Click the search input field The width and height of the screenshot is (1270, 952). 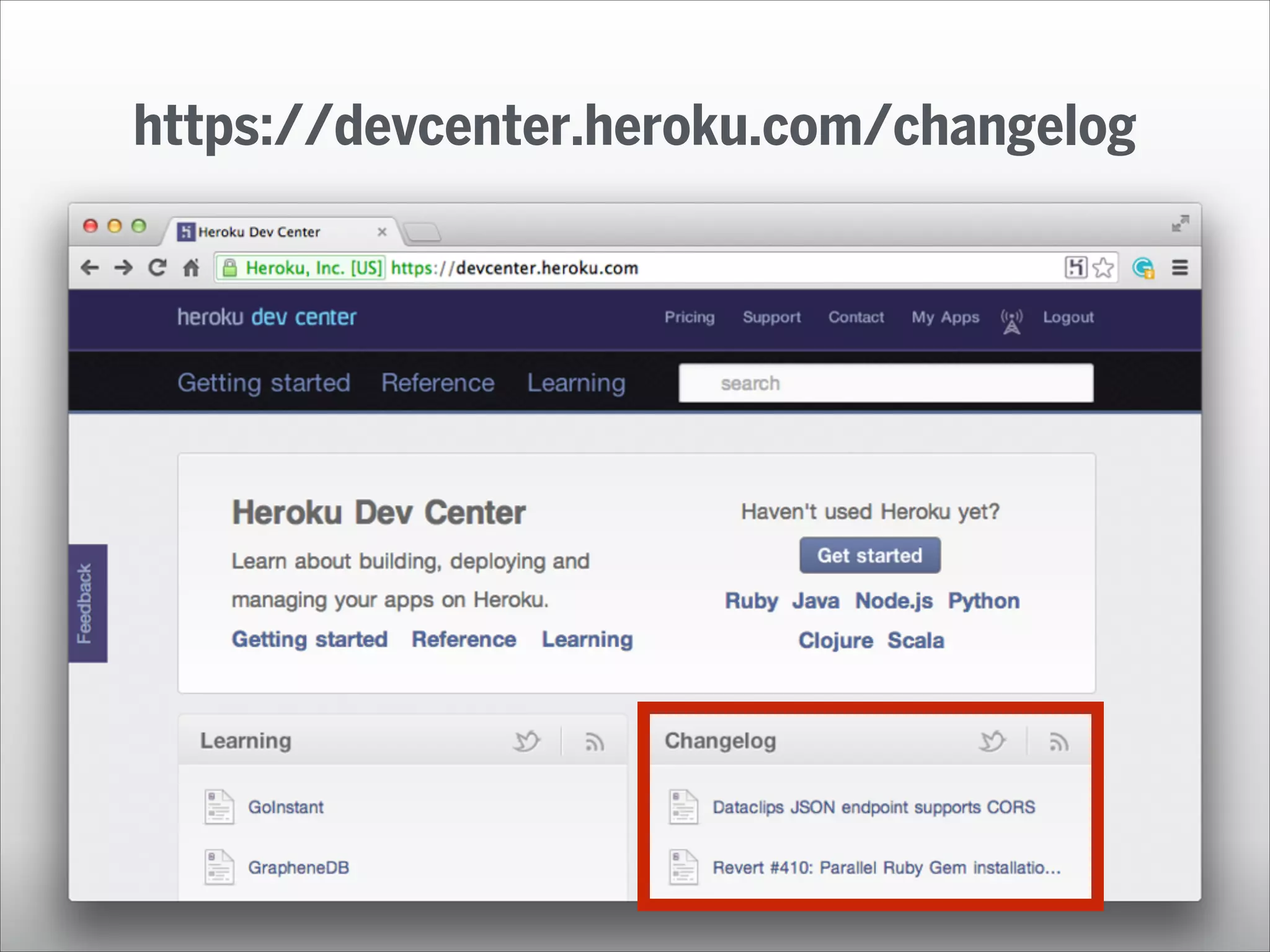pyautogui.click(x=886, y=383)
